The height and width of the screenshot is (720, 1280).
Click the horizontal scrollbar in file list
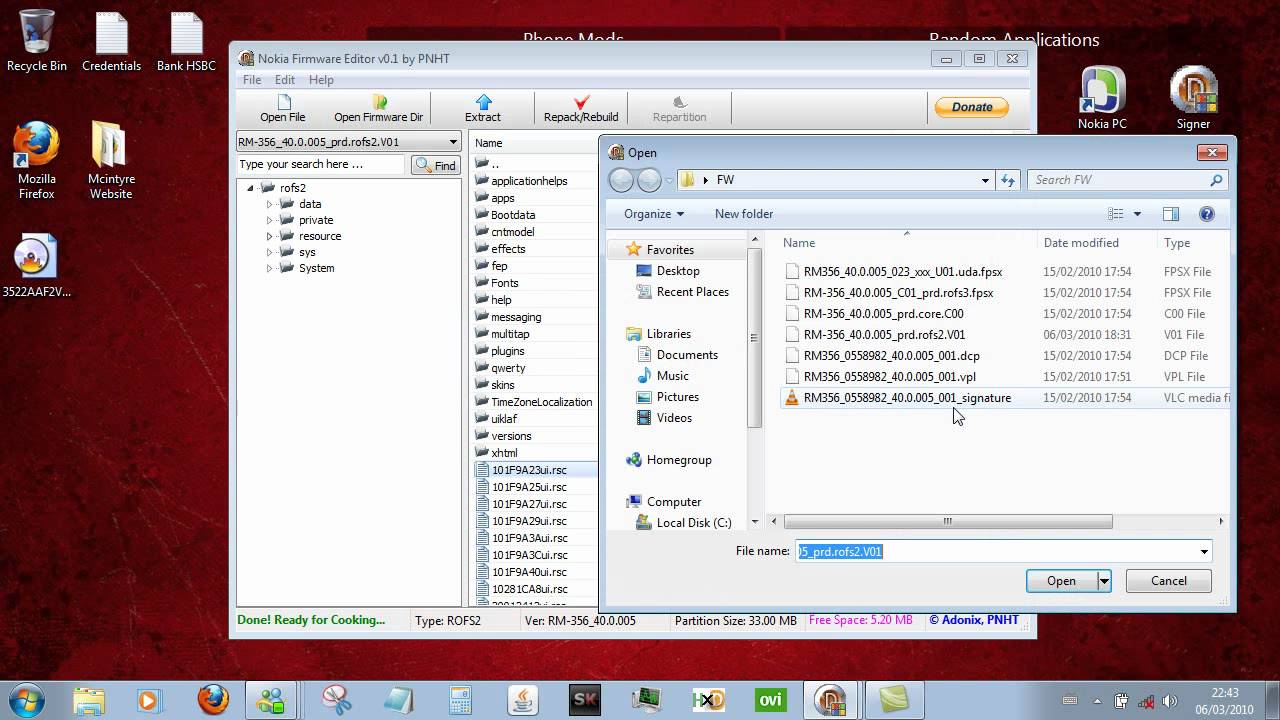coord(948,521)
